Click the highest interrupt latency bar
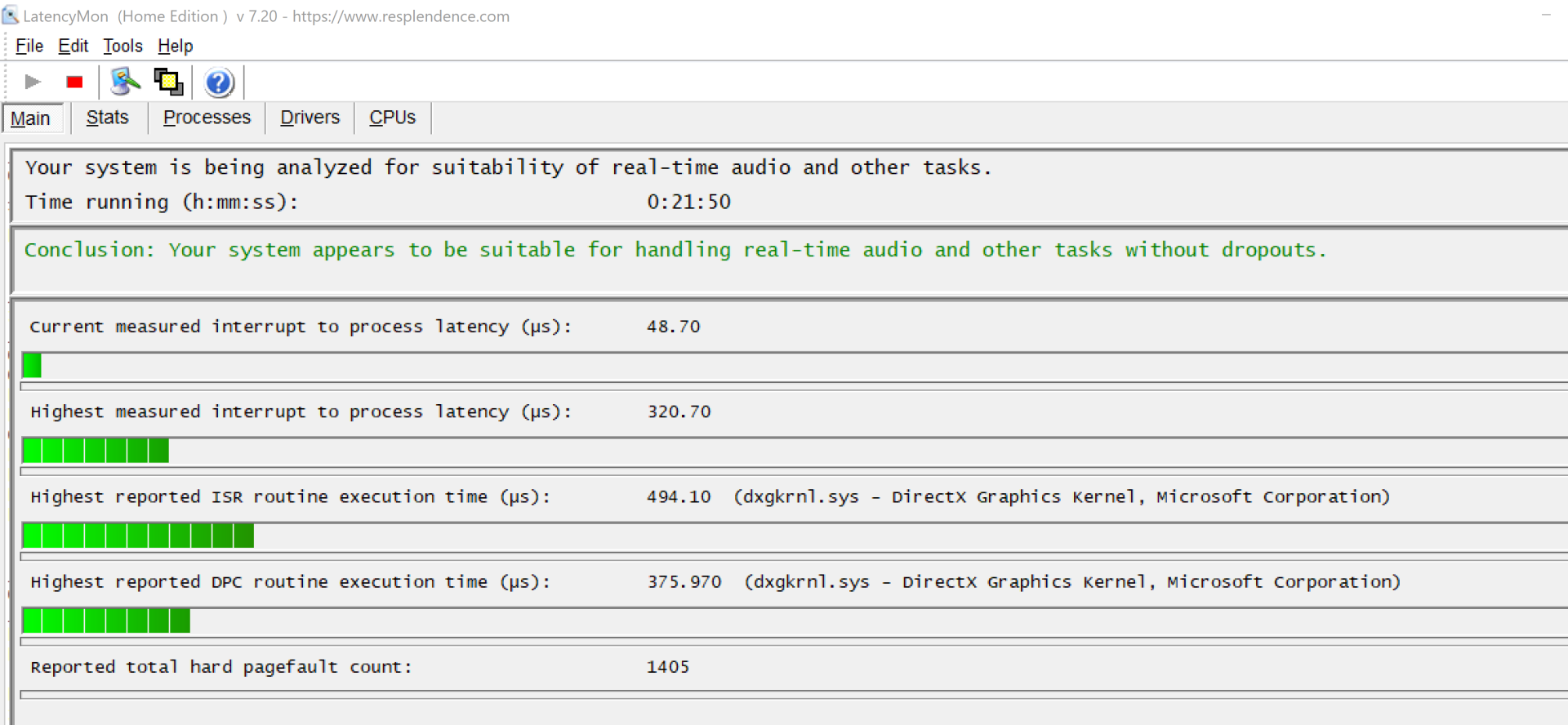This screenshot has width=1568, height=725. pos(96,451)
